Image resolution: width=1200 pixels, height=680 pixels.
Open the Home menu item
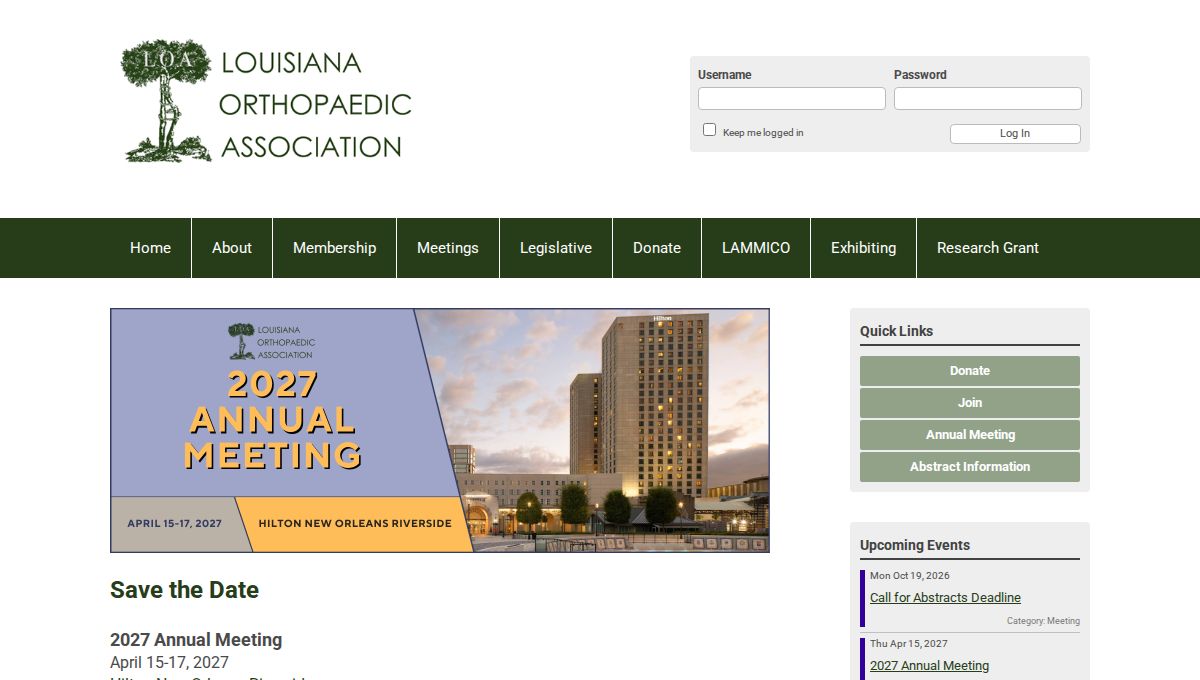pos(150,248)
